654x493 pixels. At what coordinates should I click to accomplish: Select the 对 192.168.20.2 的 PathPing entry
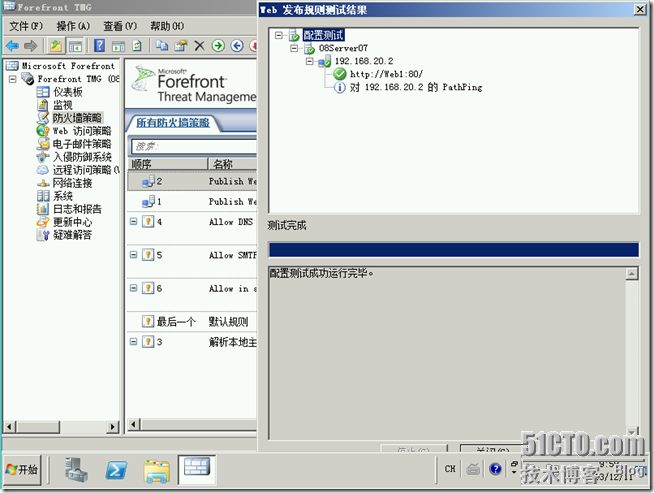416,87
